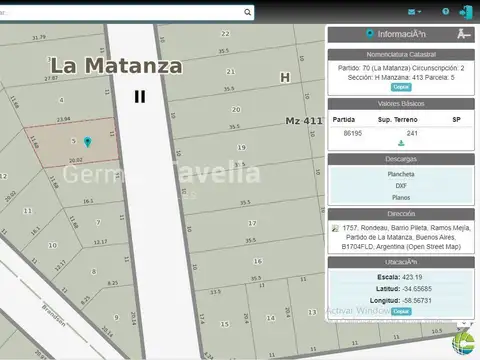Select parcel 4 on the map
The width and height of the screenshot is (480, 360).
61,100
